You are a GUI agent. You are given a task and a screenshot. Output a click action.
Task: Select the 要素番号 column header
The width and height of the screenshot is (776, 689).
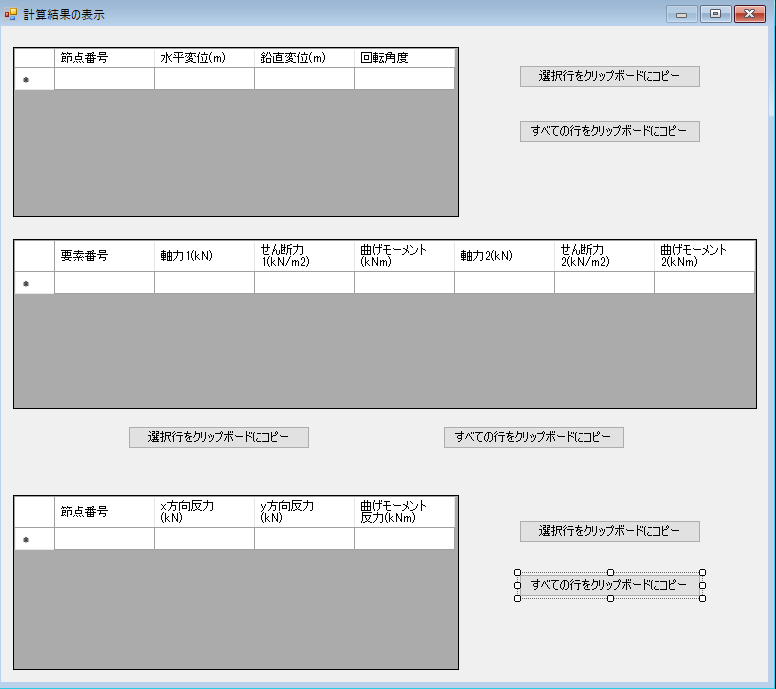point(104,256)
